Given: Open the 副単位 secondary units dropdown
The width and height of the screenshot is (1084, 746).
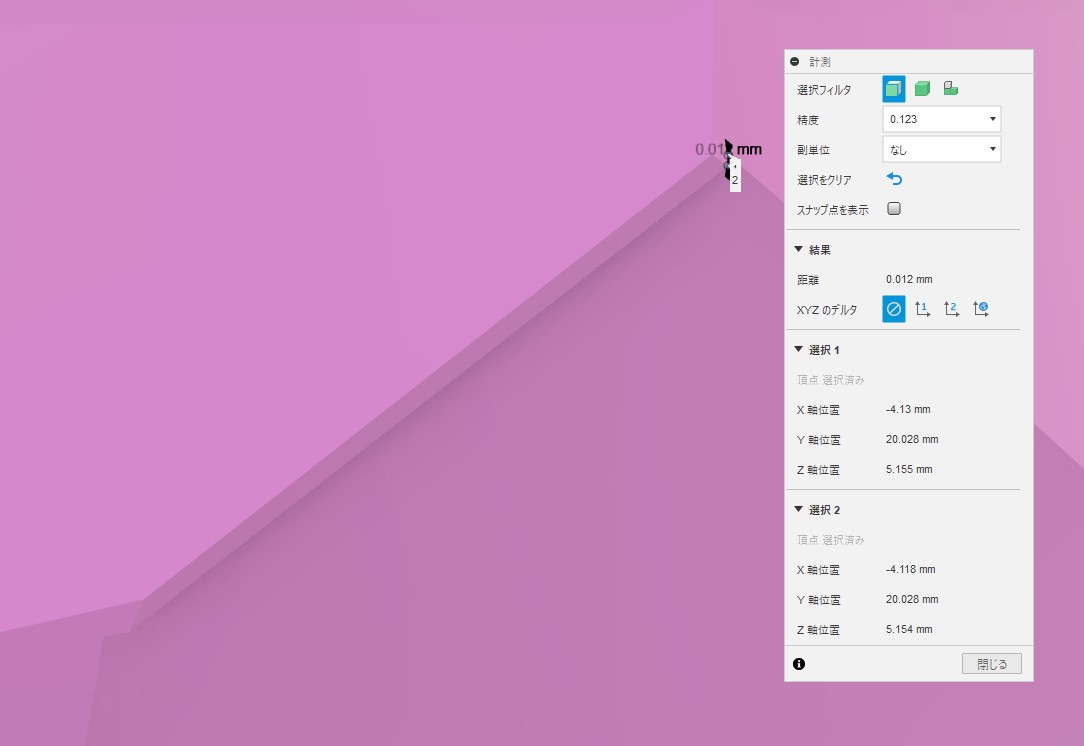Looking at the screenshot, I should pos(941,149).
